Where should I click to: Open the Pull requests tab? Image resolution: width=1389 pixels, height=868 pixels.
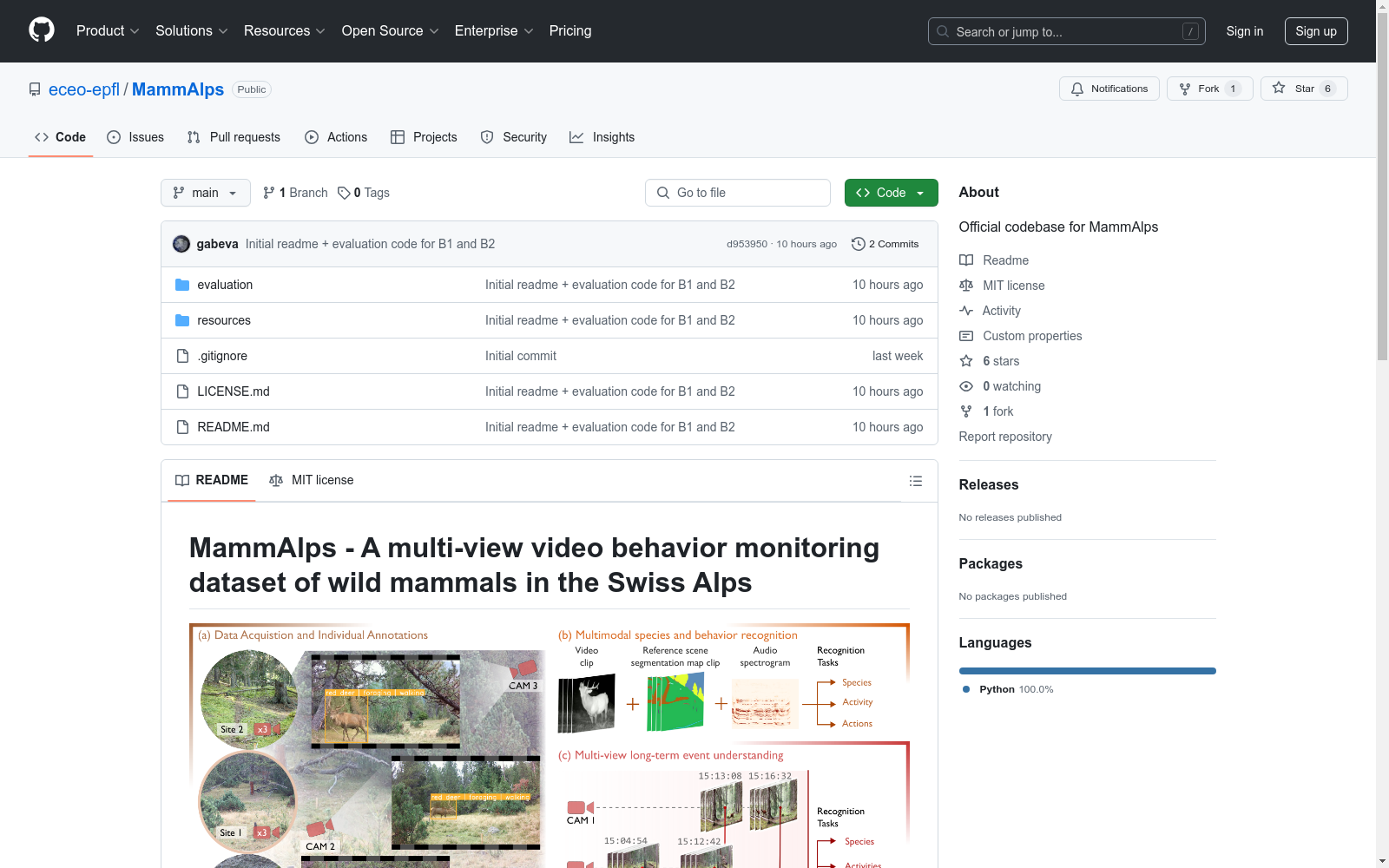coord(234,137)
